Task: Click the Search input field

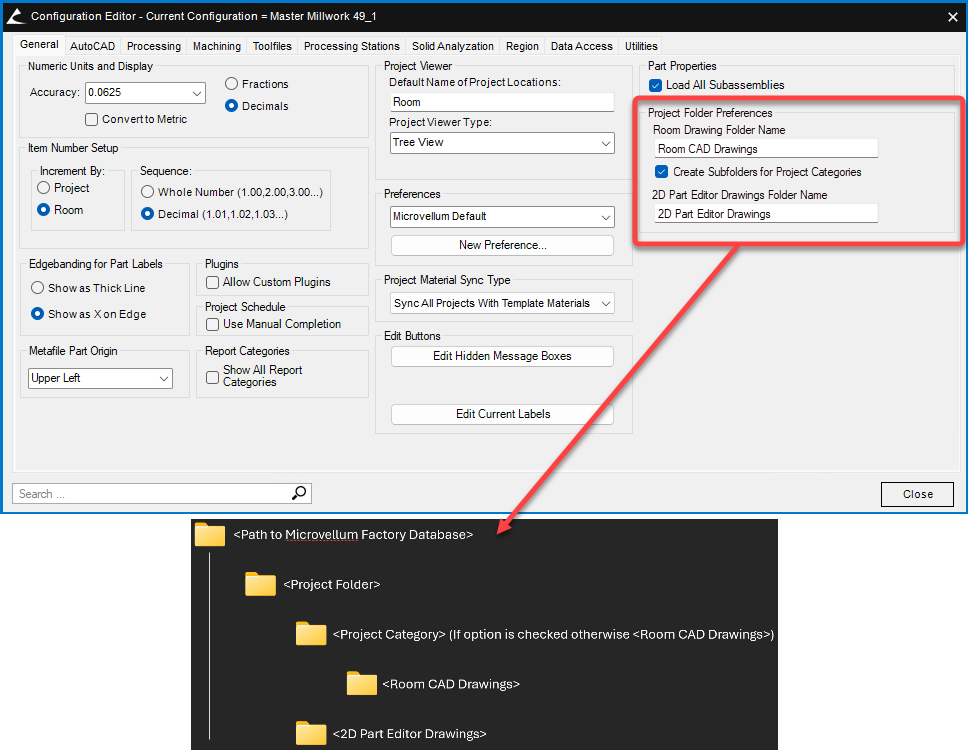Action: (x=151, y=494)
